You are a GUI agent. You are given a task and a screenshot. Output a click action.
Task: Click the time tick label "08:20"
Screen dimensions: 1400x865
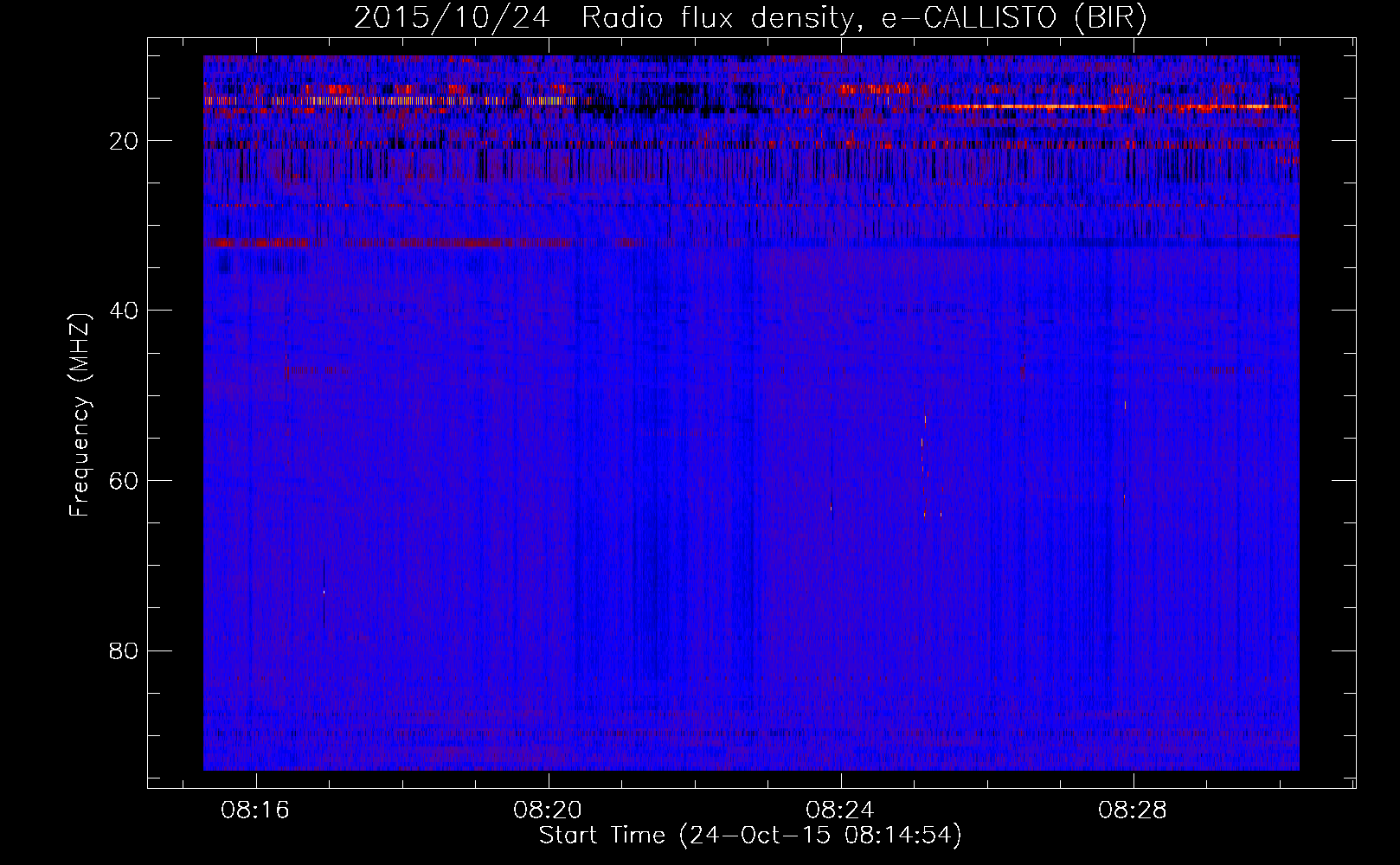click(x=548, y=811)
